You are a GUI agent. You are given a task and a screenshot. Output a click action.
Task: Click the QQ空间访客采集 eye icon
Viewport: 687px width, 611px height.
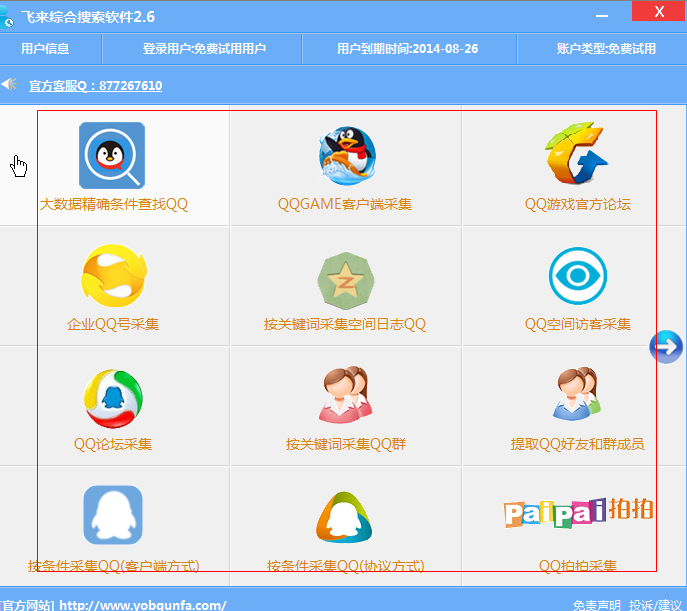pyautogui.click(x=577, y=275)
